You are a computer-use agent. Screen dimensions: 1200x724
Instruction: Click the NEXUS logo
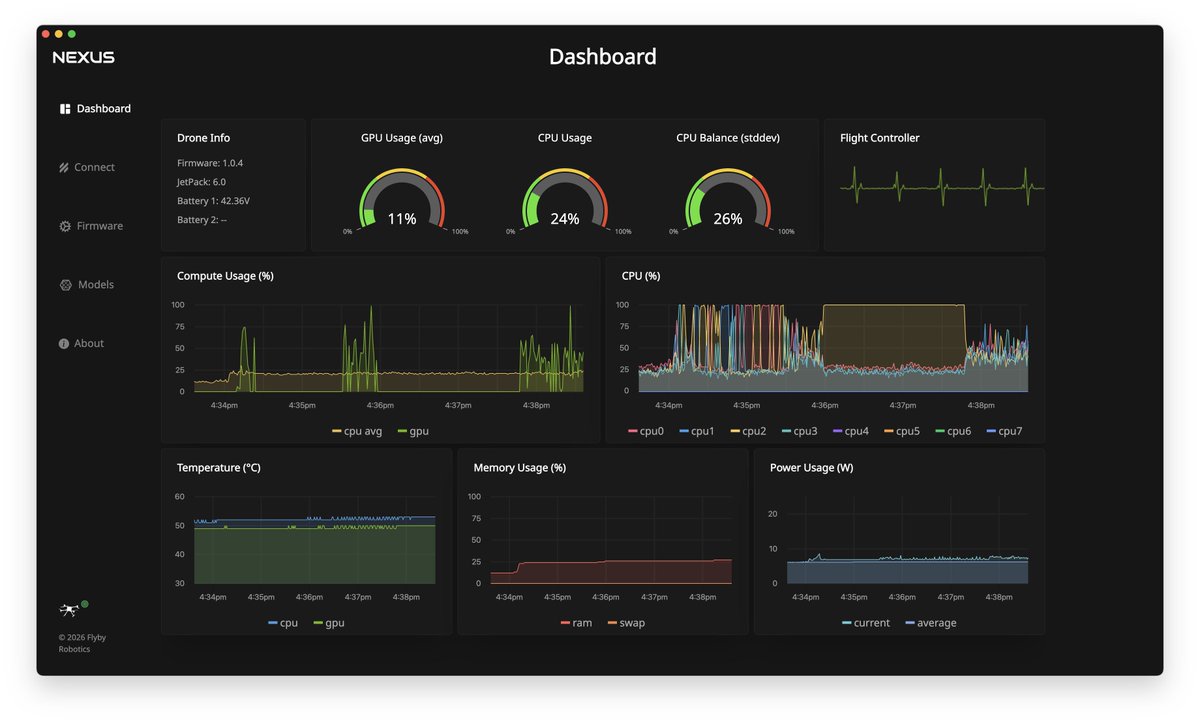(84, 57)
